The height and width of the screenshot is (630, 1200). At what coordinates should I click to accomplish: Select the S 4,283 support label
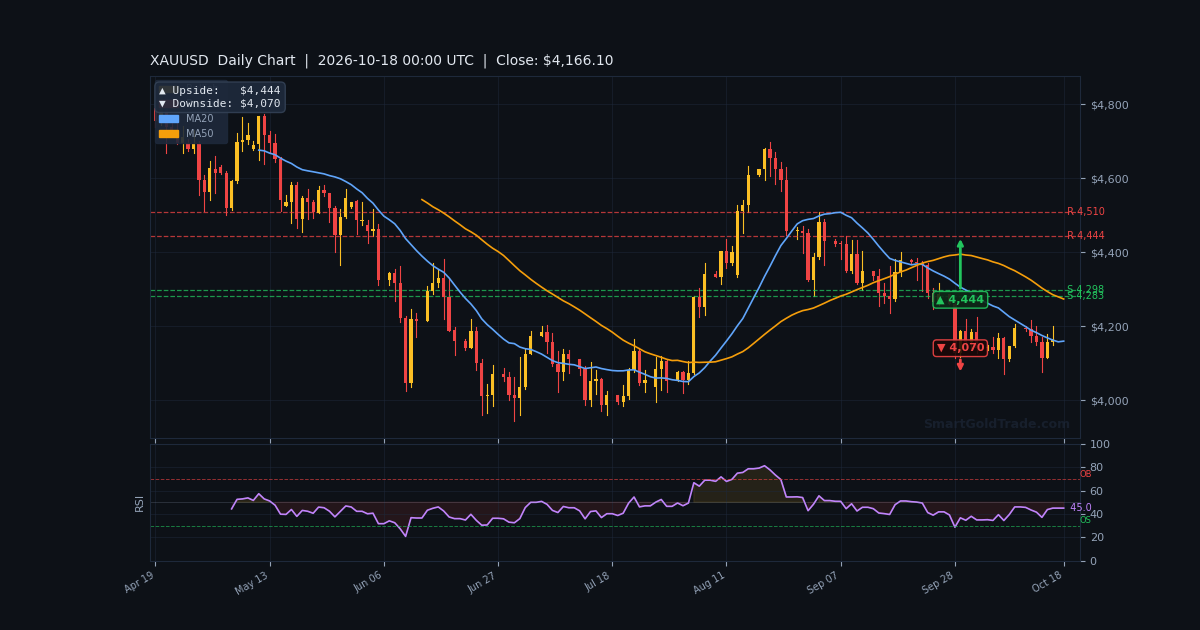[1085, 296]
